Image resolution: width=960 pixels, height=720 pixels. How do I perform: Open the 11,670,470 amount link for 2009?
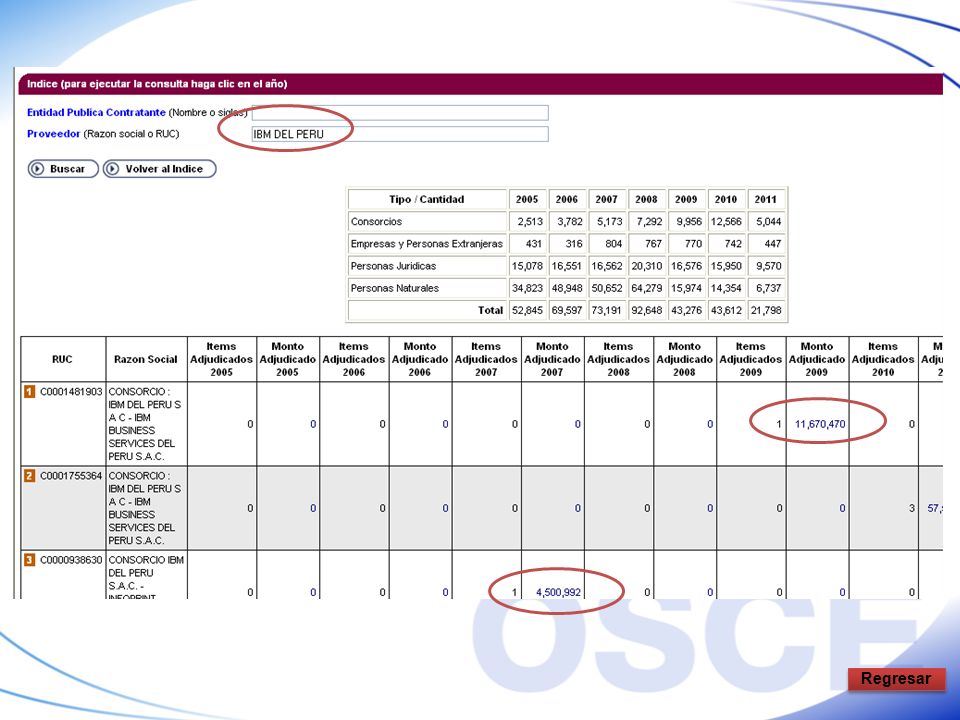[820, 424]
